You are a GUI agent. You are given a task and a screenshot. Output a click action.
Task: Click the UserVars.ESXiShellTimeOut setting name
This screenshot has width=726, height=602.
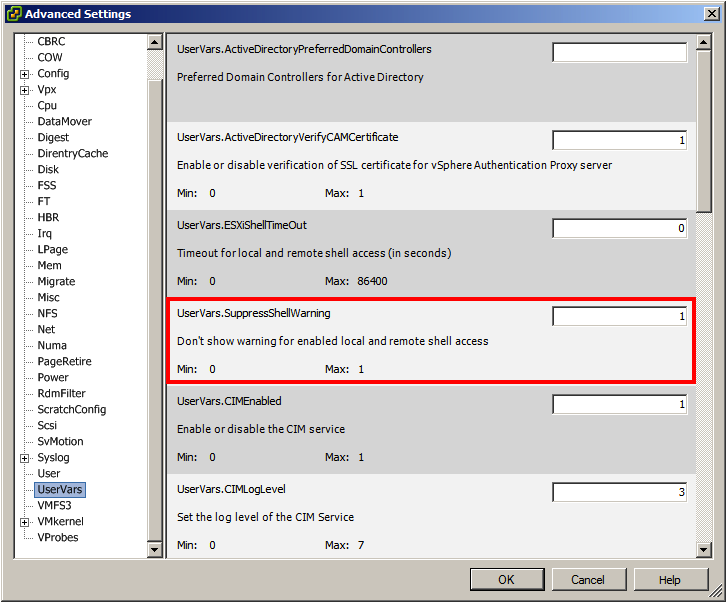(242, 225)
